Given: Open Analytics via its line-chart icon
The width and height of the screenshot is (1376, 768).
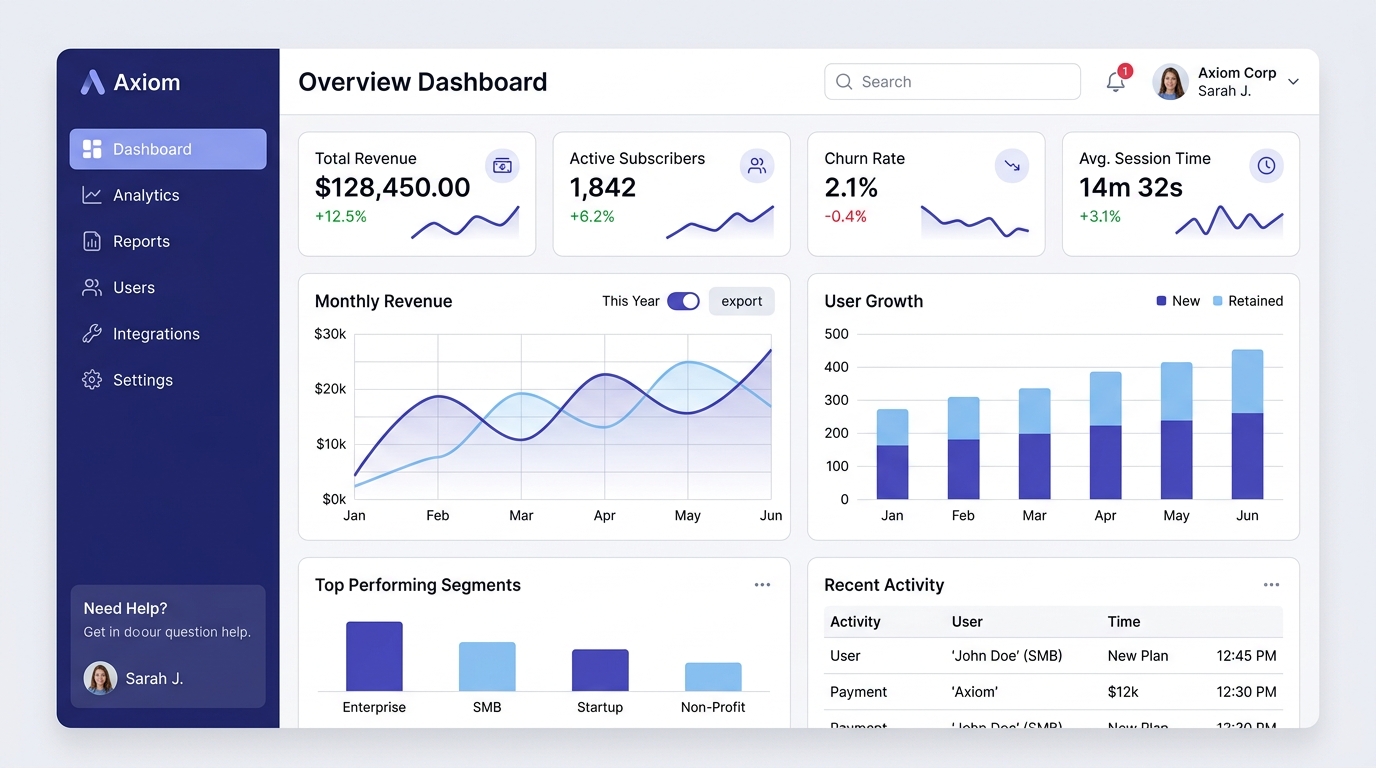Looking at the screenshot, I should (92, 195).
